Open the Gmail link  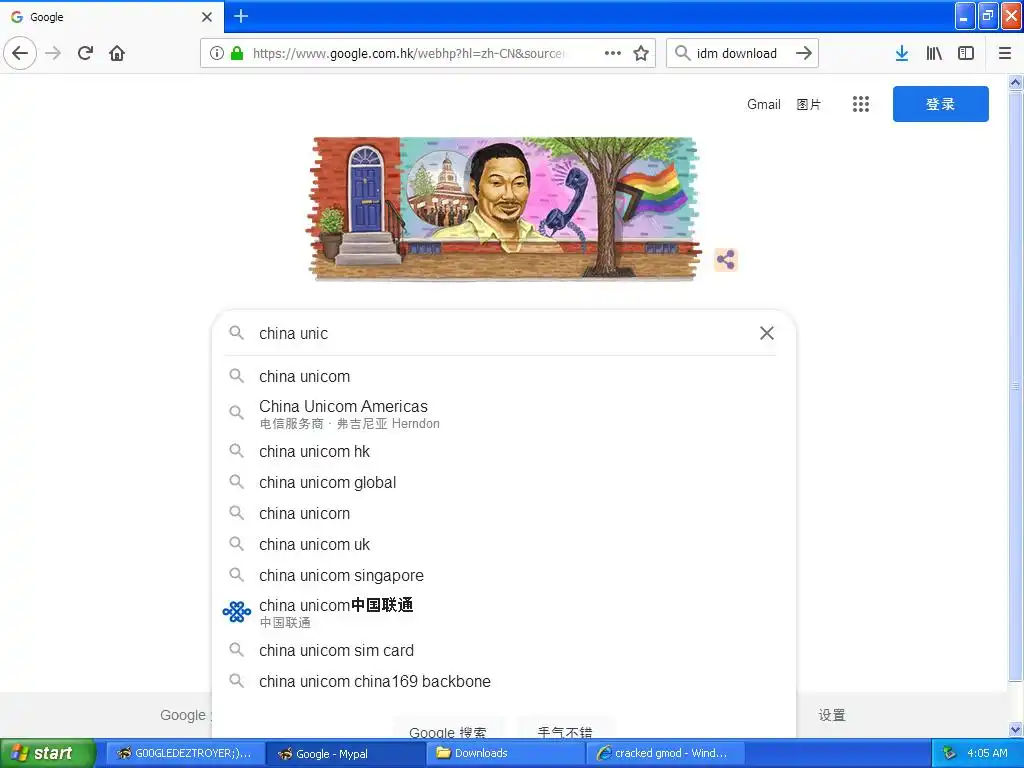click(x=763, y=104)
